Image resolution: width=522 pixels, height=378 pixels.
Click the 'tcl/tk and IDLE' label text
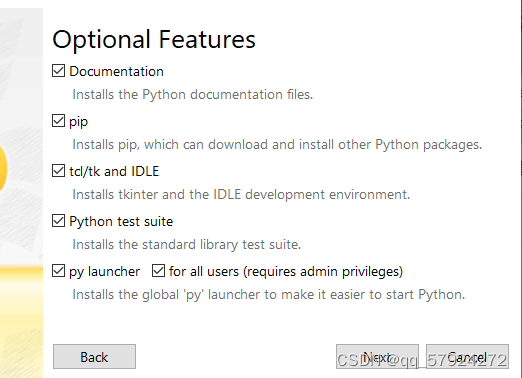(114, 171)
